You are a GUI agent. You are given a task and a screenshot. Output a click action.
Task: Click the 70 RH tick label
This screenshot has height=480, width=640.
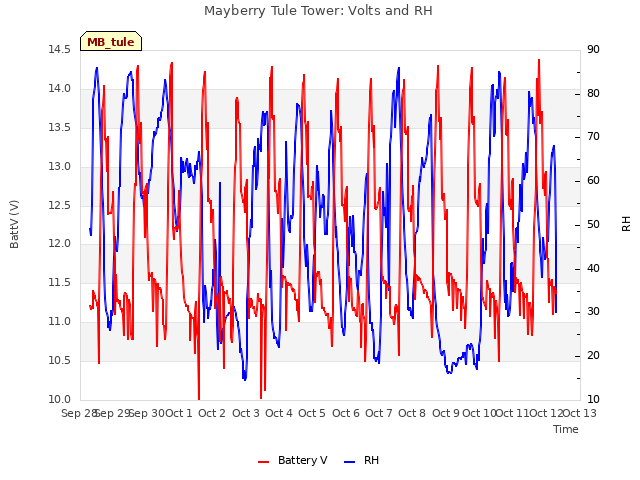pyautogui.click(x=593, y=137)
